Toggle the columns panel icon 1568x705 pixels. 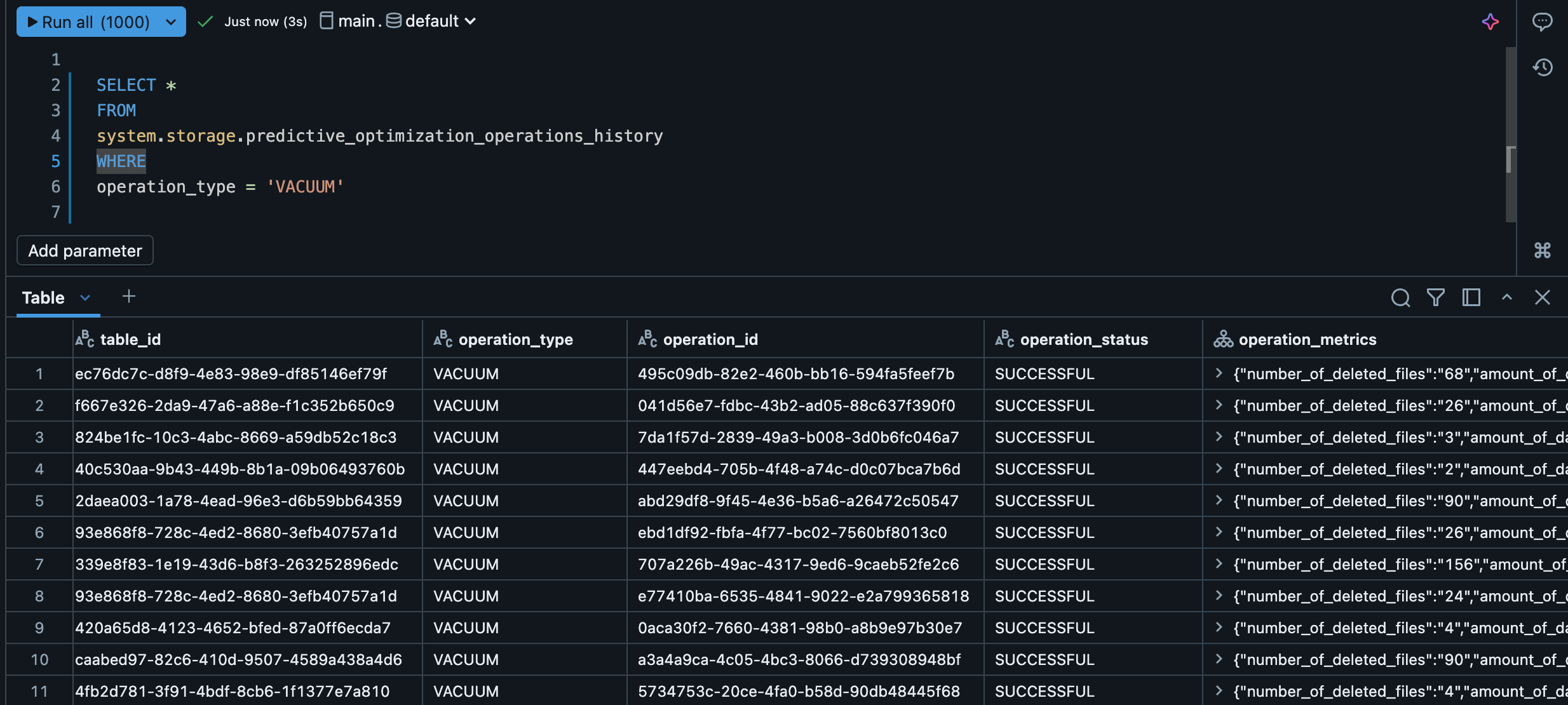(x=1471, y=297)
